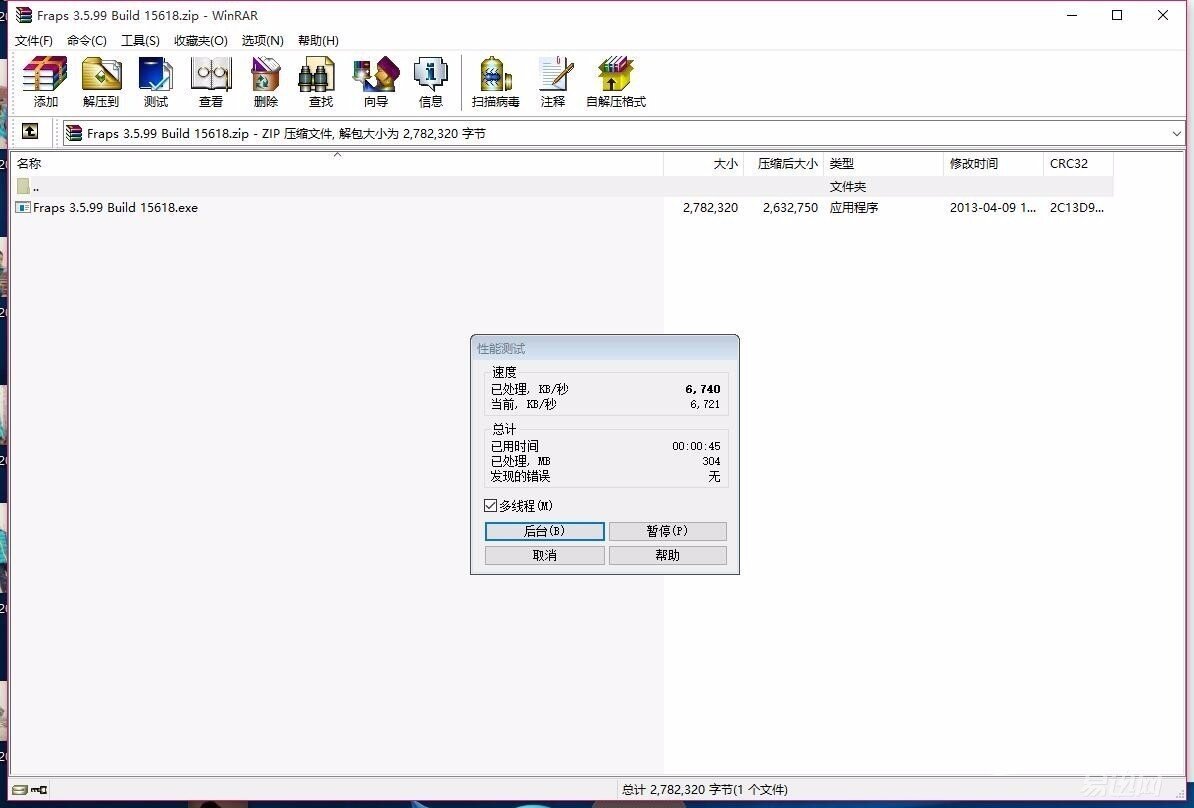Open the Help (帮助) menu
The image size is (1194, 808).
[318, 40]
